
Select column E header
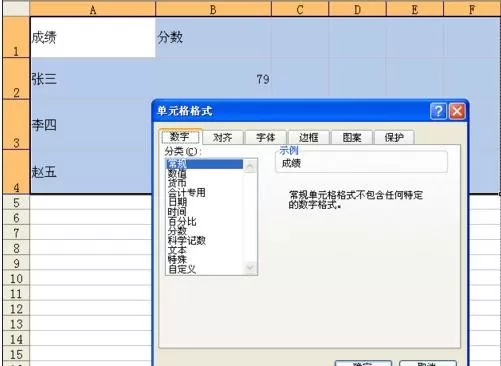point(415,9)
